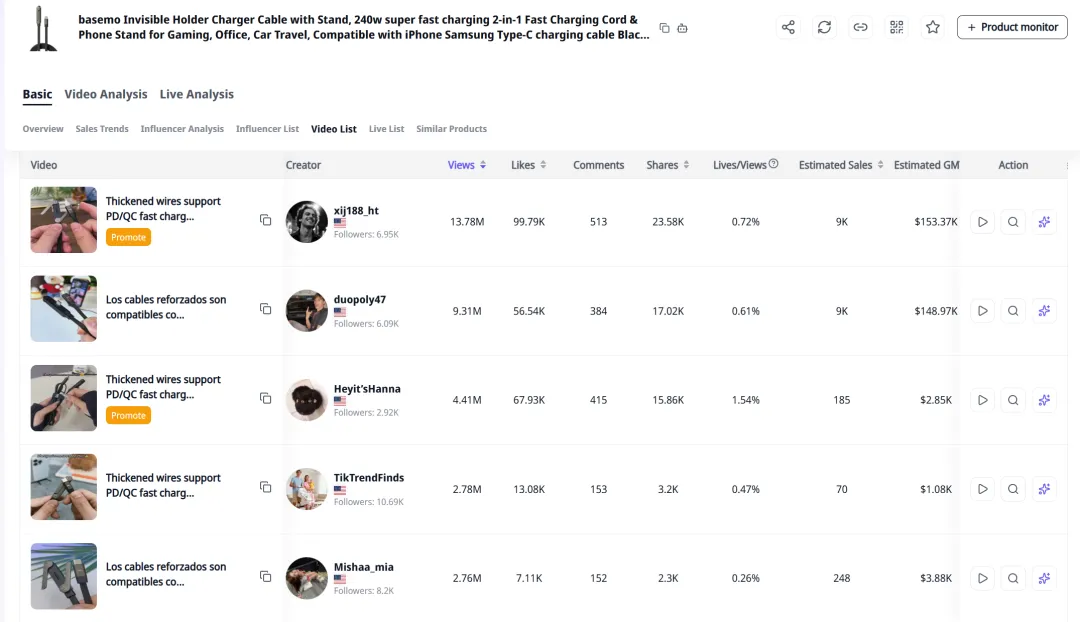Copy the product title using the copy icon
This screenshot has height=622, width=1080.
[x=665, y=28]
